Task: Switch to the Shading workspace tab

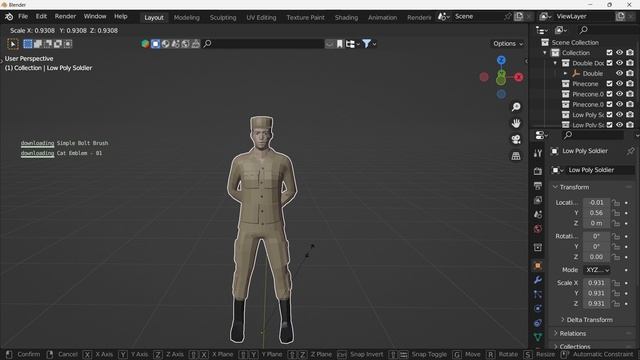Action: point(346,18)
